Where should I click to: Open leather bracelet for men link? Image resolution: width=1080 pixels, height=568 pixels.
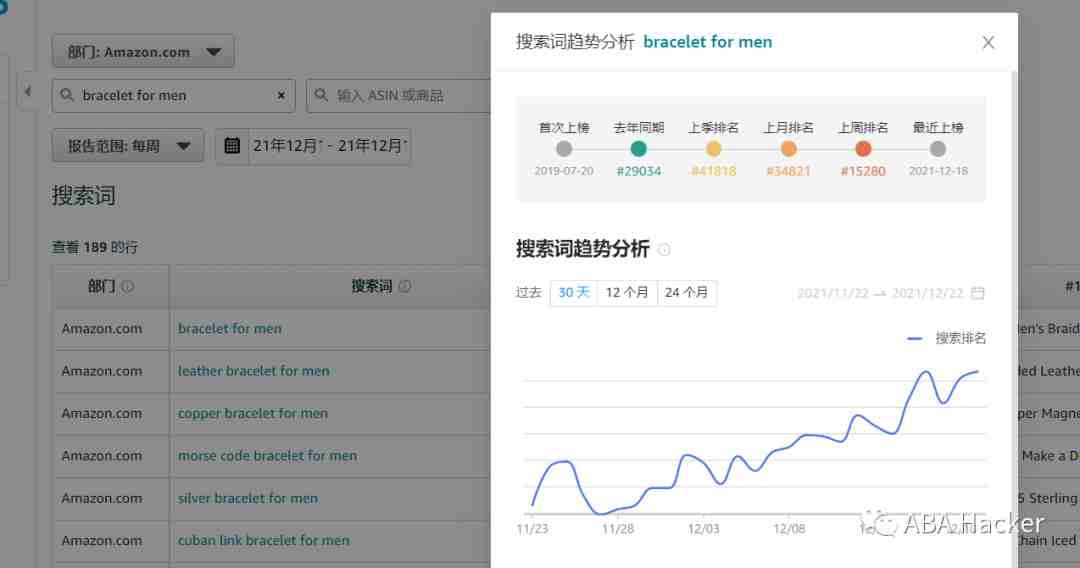tap(253, 371)
